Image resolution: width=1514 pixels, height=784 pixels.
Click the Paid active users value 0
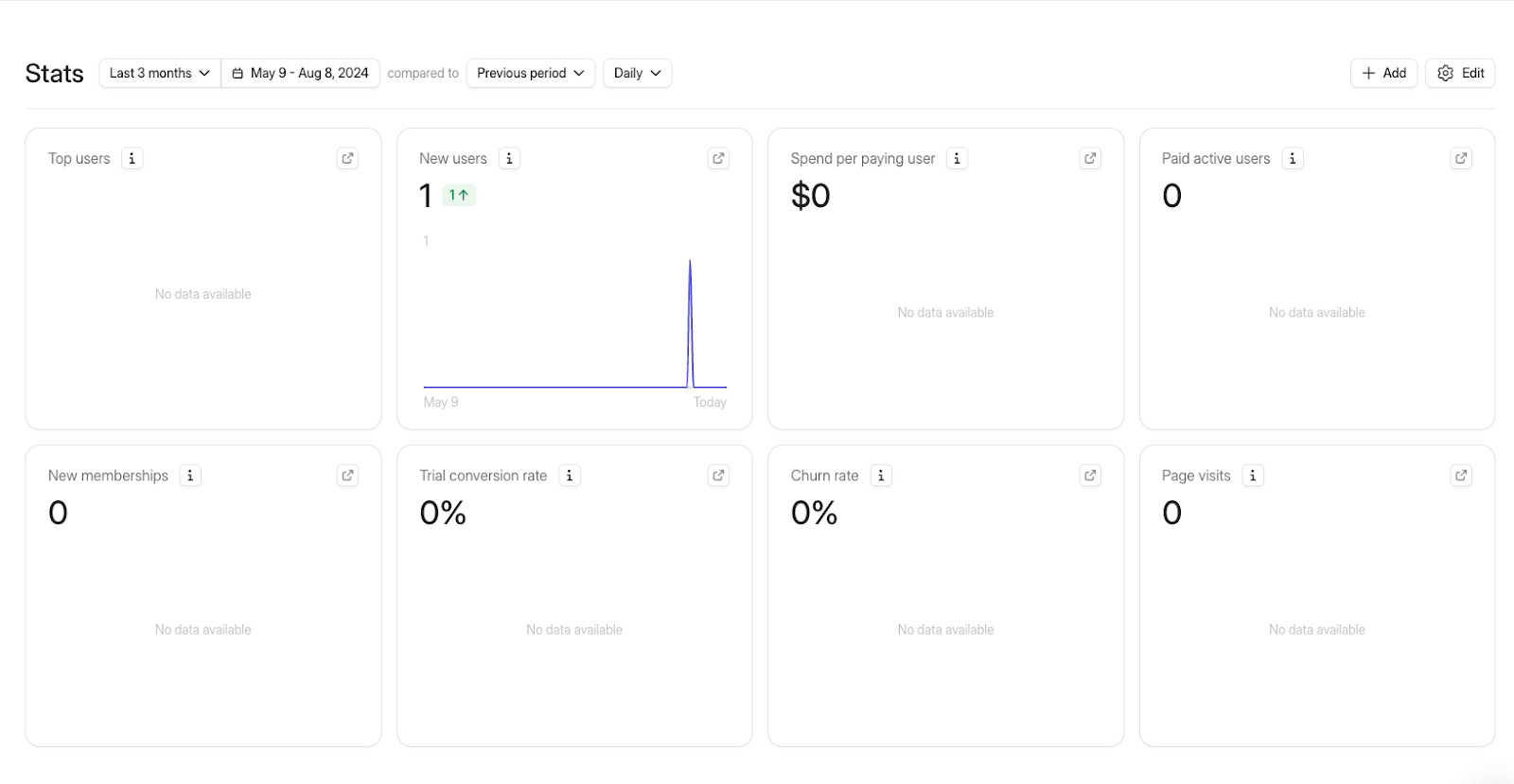tap(1171, 196)
